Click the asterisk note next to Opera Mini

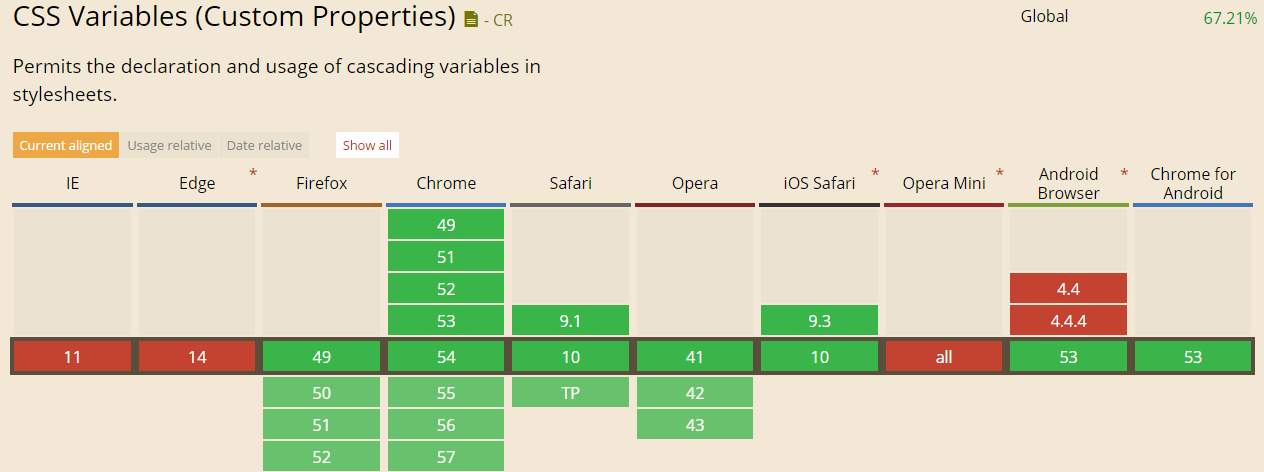click(x=1000, y=174)
